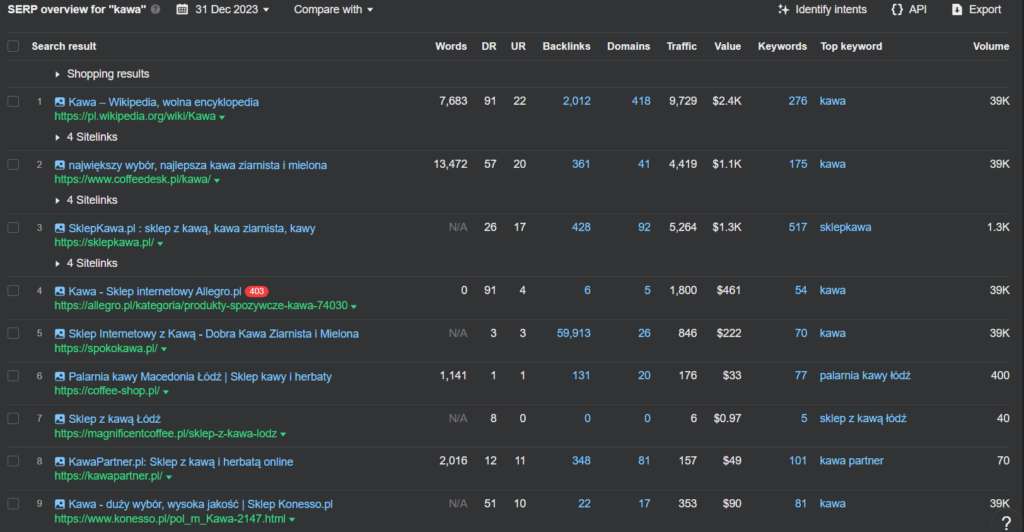Click SERP snapshot icon for Sklep z kawą Łódź

[x=60, y=419]
